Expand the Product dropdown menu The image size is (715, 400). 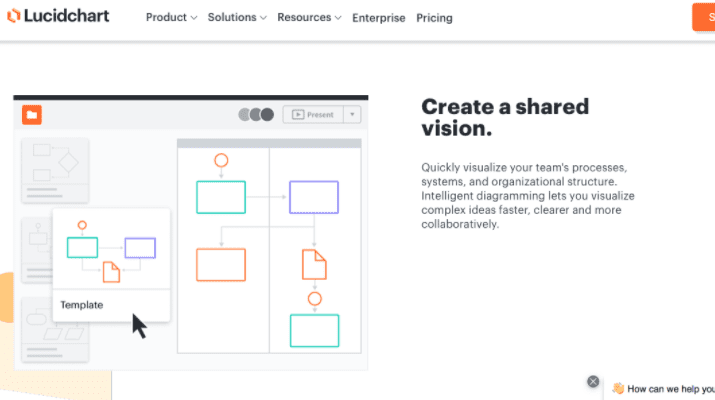click(171, 17)
